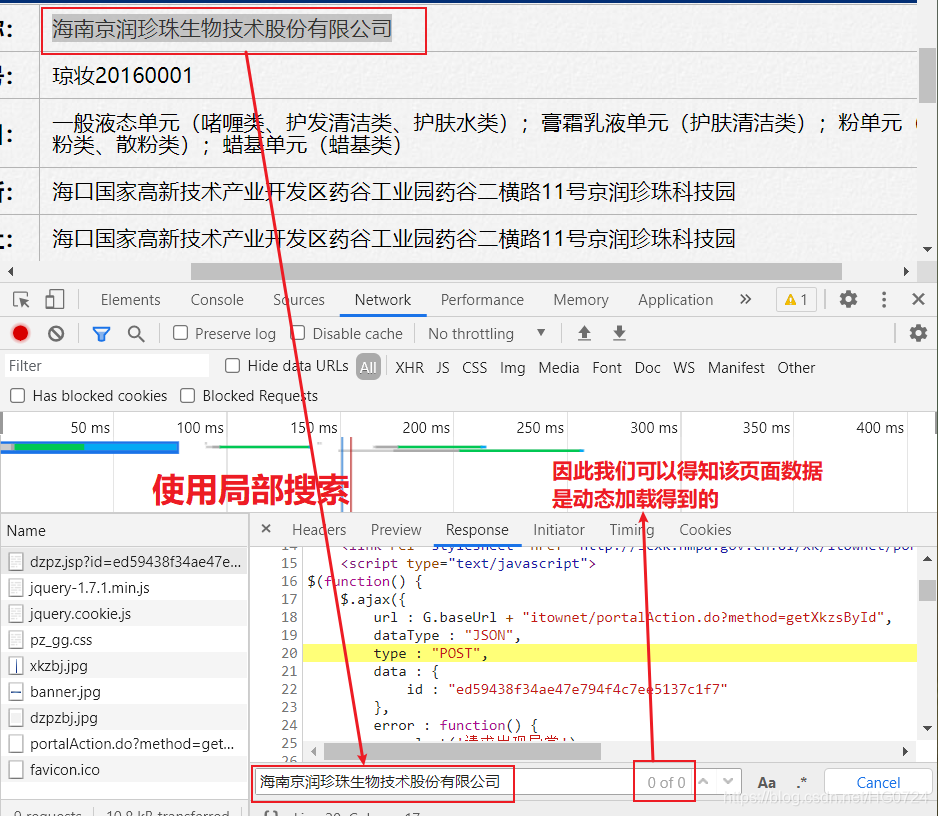Filter requests by Img
Viewport: 938px width, 816px height.
[x=513, y=367]
